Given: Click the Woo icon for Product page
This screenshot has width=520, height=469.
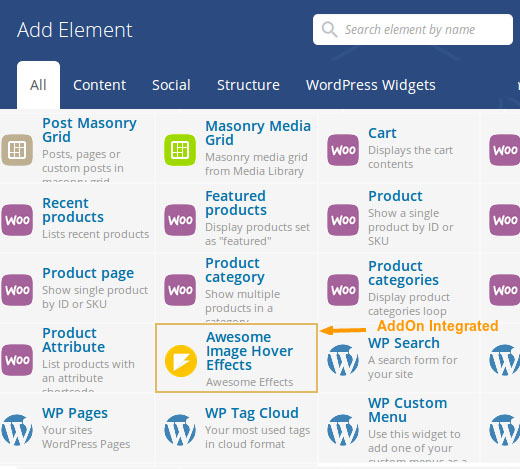Looking at the screenshot, I should (17, 290).
